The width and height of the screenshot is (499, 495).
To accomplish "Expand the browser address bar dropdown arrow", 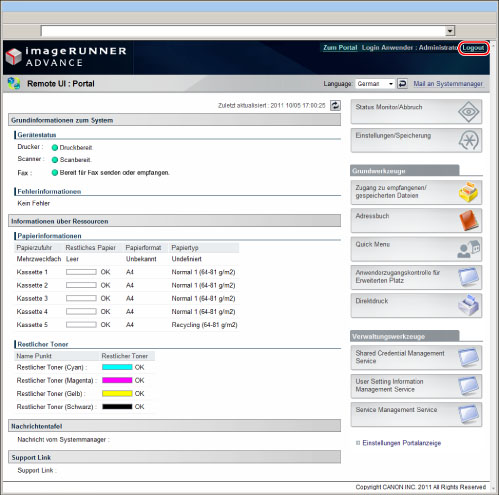I will pyautogui.click(x=450, y=31).
